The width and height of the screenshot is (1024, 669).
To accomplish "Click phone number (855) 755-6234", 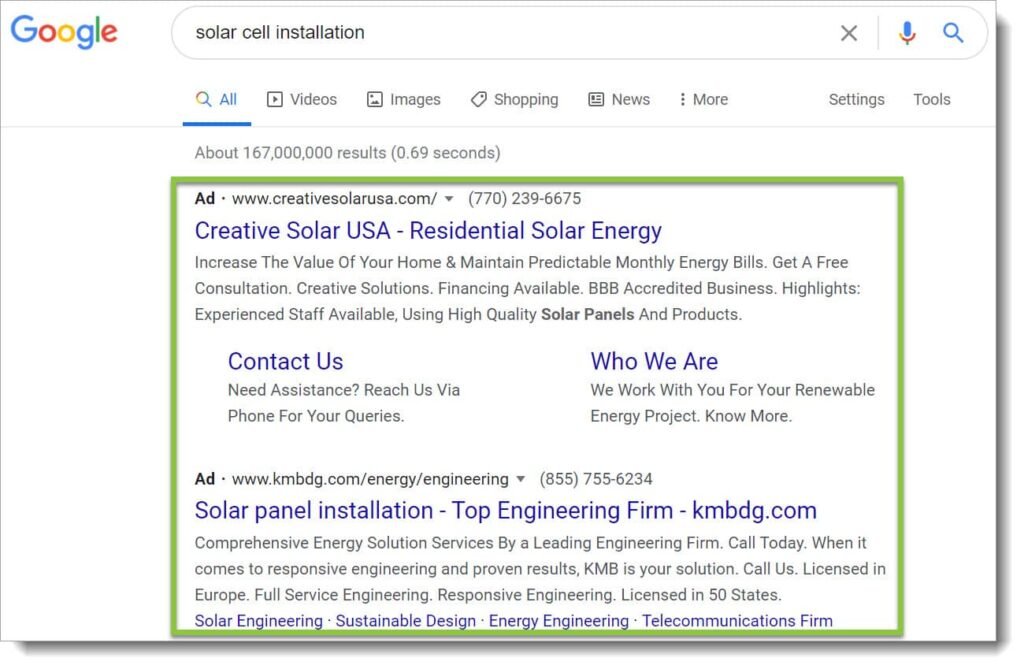I will tap(596, 479).
